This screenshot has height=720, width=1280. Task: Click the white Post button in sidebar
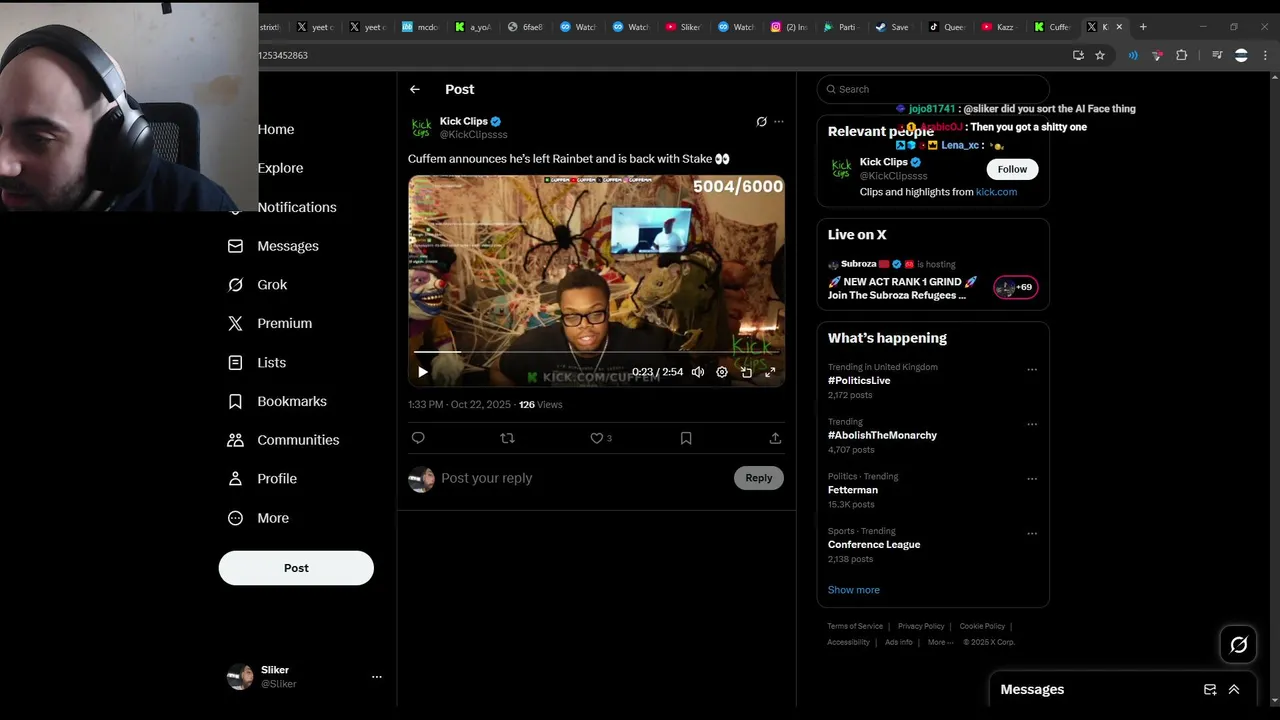(296, 568)
